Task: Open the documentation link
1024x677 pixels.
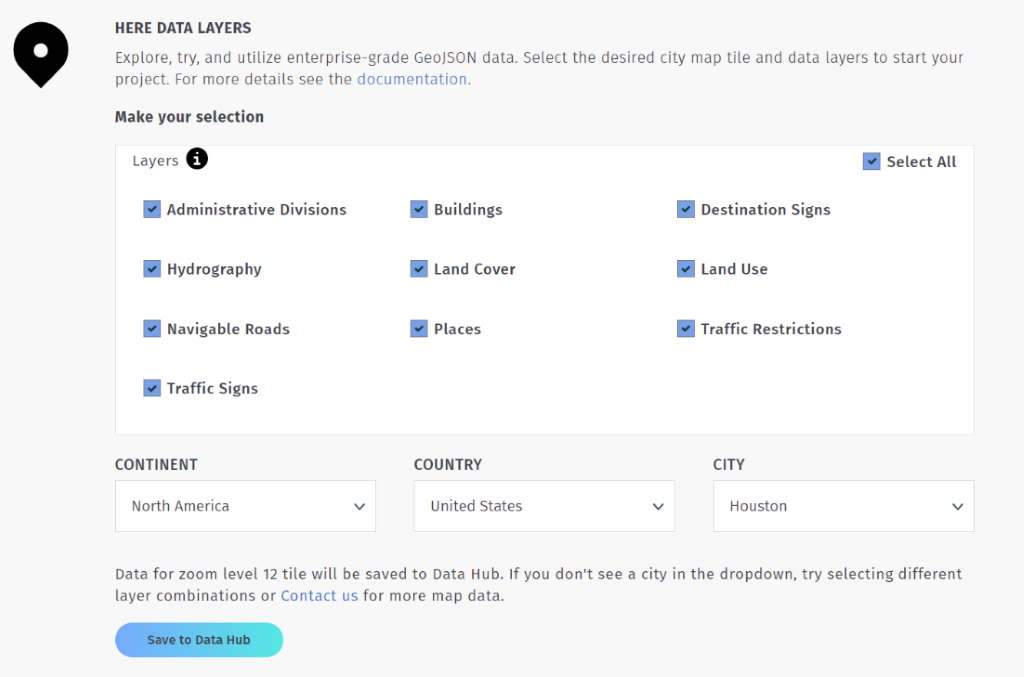Action: click(411, 79)
